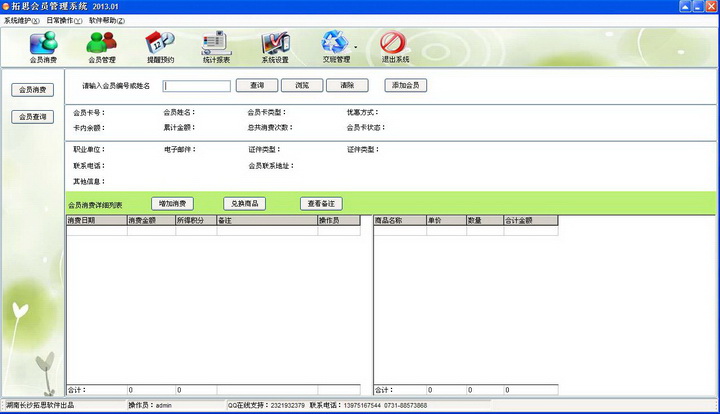This screenshot has height=414, width=720.
Task: Click the 查看备注 button
Action: point(321,203)
